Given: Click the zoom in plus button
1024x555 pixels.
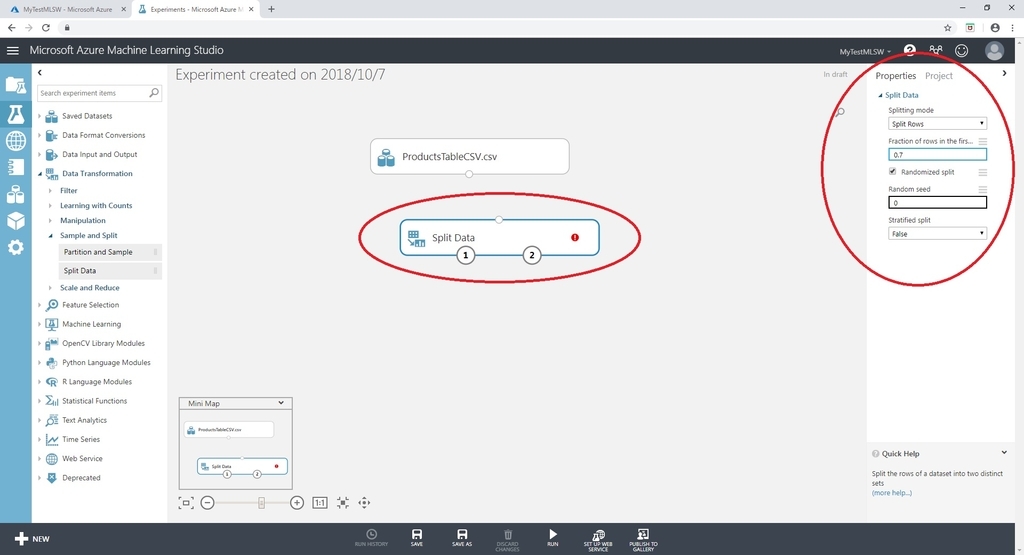Looking at the screenshot, I should click(296, 502).
